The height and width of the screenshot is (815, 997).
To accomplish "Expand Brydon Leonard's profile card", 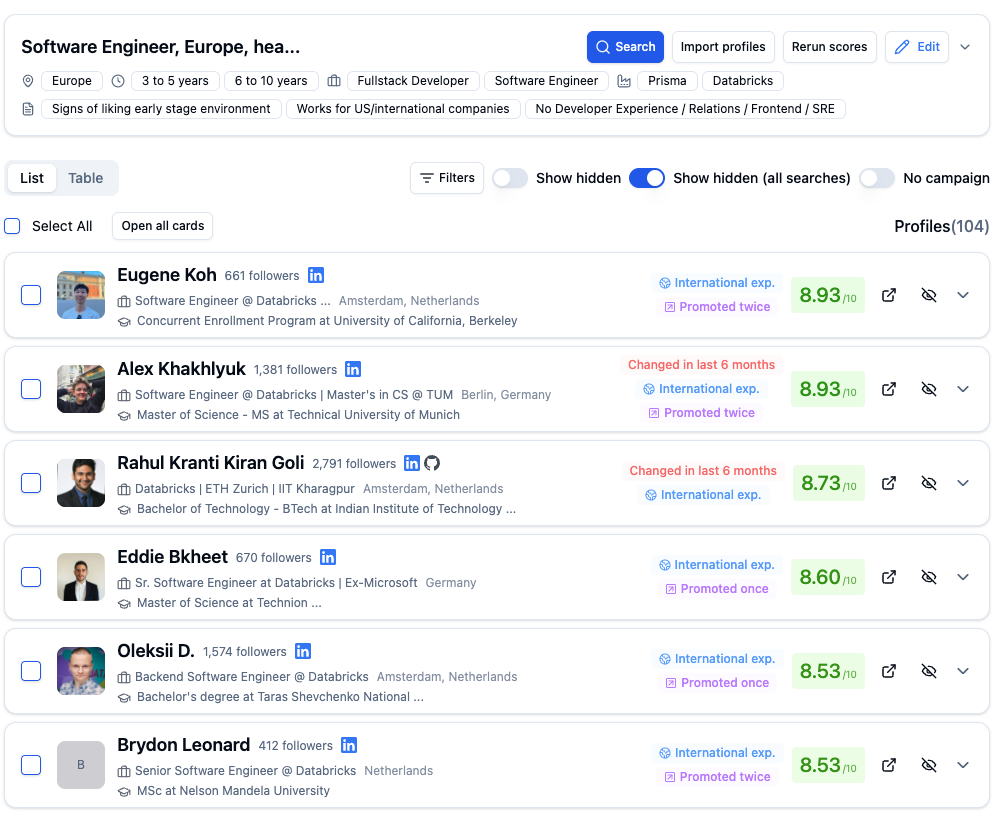I will point(963,765).
